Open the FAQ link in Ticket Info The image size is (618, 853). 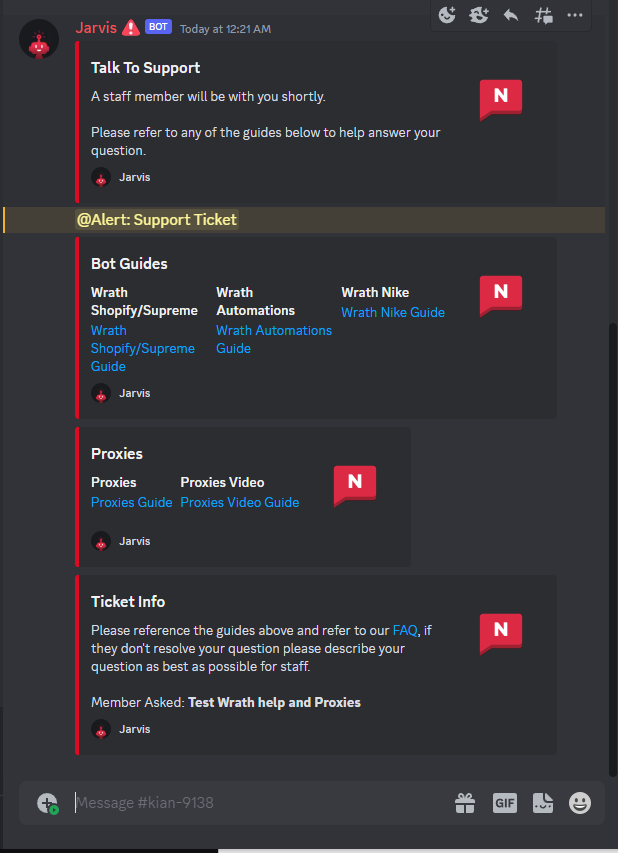pyautogui.click(x=404, y=630)
